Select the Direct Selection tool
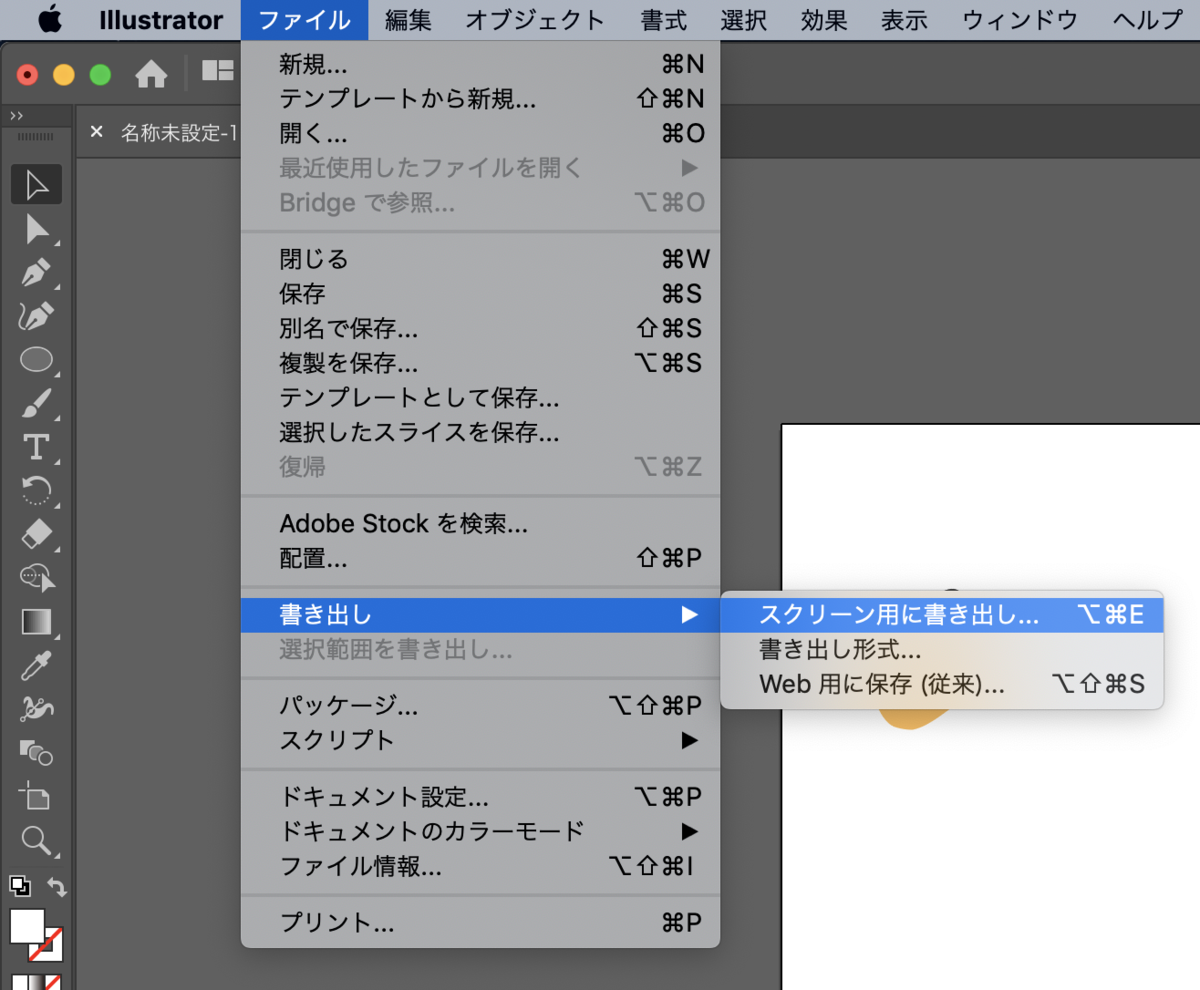This screenshot has width=1200, height=990. 36,229
